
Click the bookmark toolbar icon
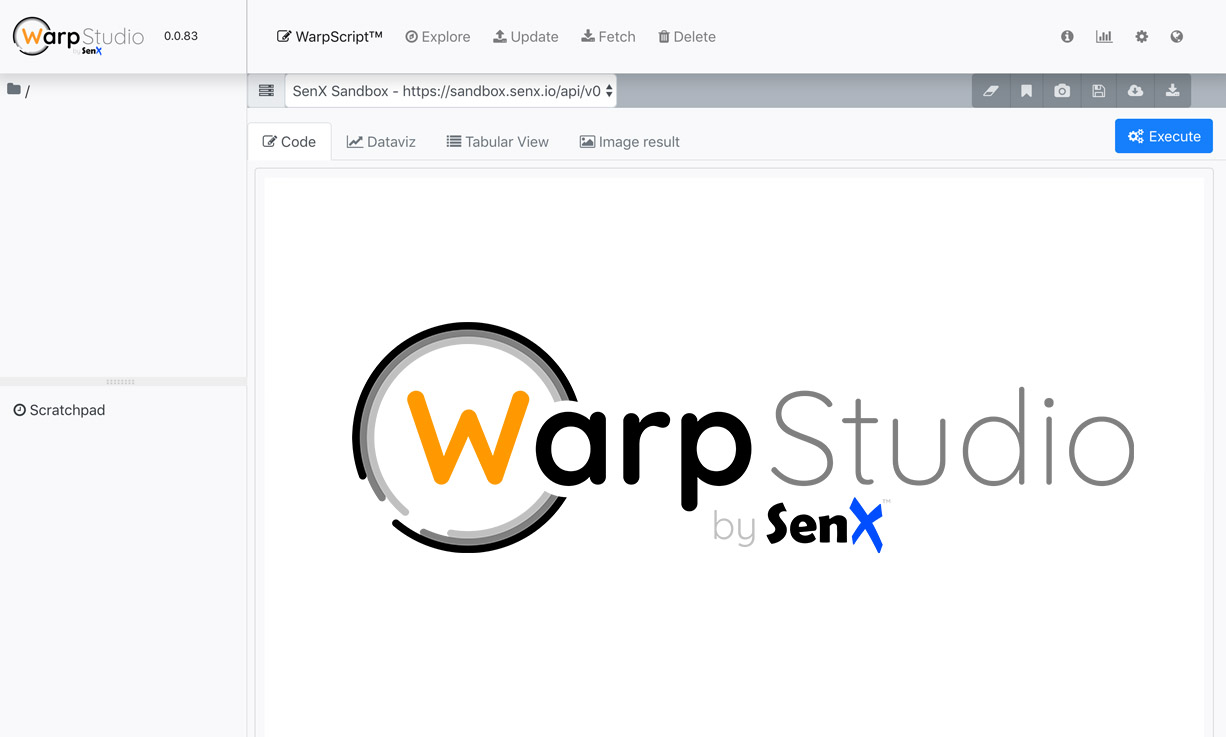[1026, 91]
